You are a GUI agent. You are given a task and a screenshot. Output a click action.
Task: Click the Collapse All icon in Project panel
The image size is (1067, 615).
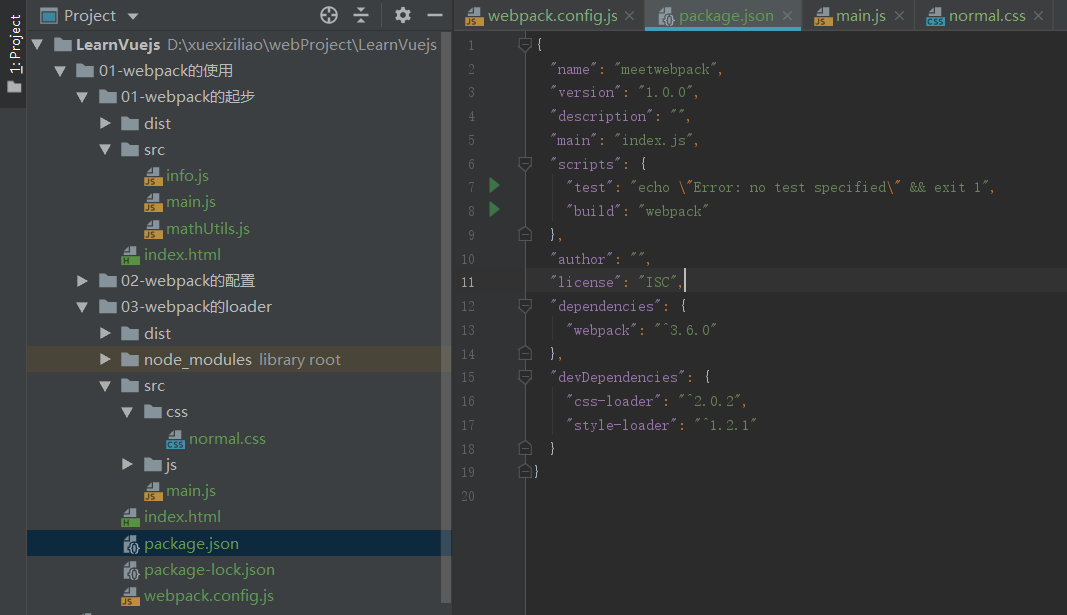(361, 15)
